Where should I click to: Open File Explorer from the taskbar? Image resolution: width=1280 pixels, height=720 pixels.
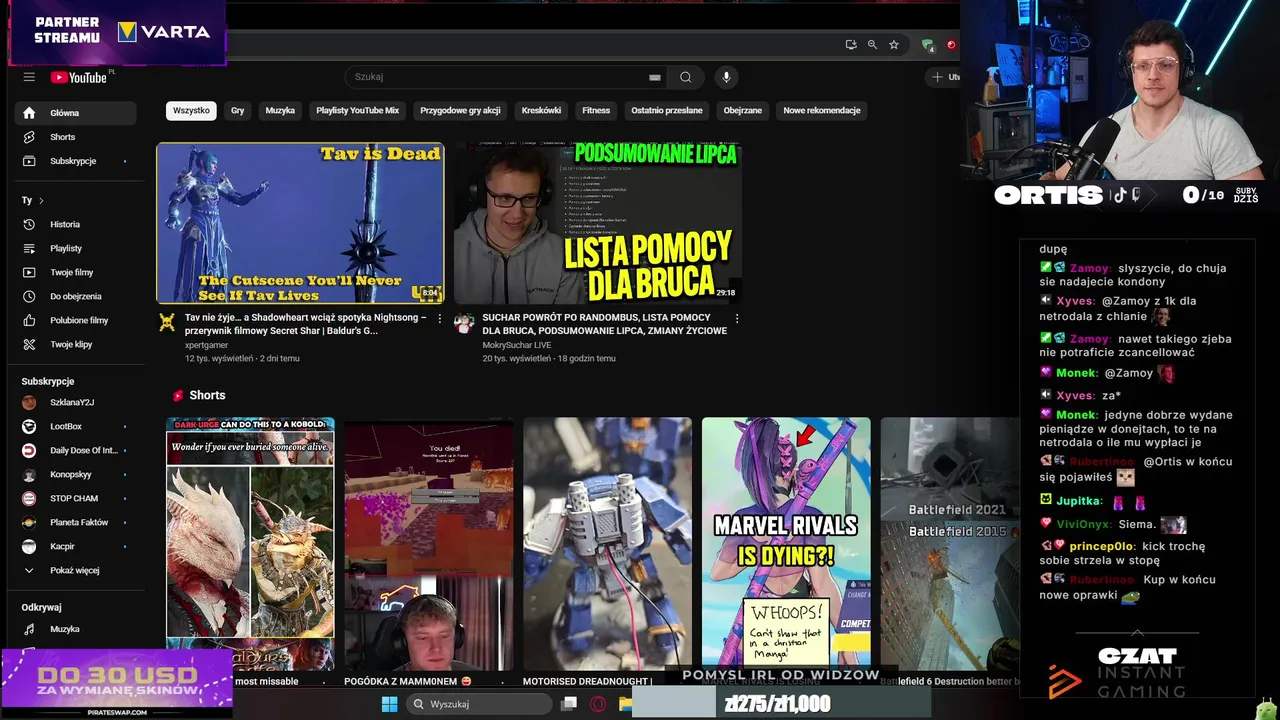pyautogui.click(x=625, y=704)
